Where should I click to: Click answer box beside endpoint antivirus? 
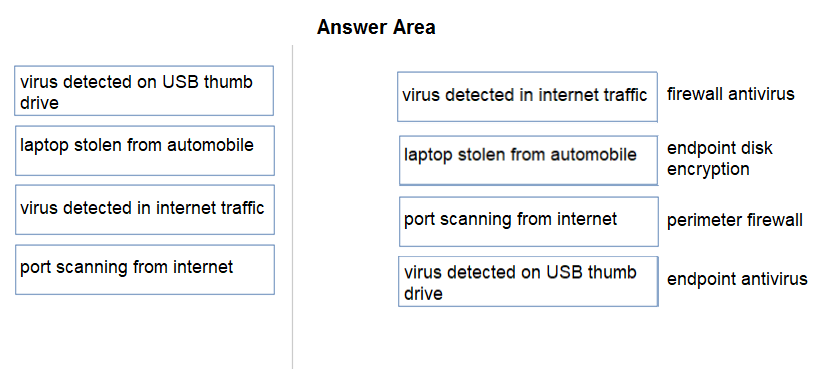point(528,281)
